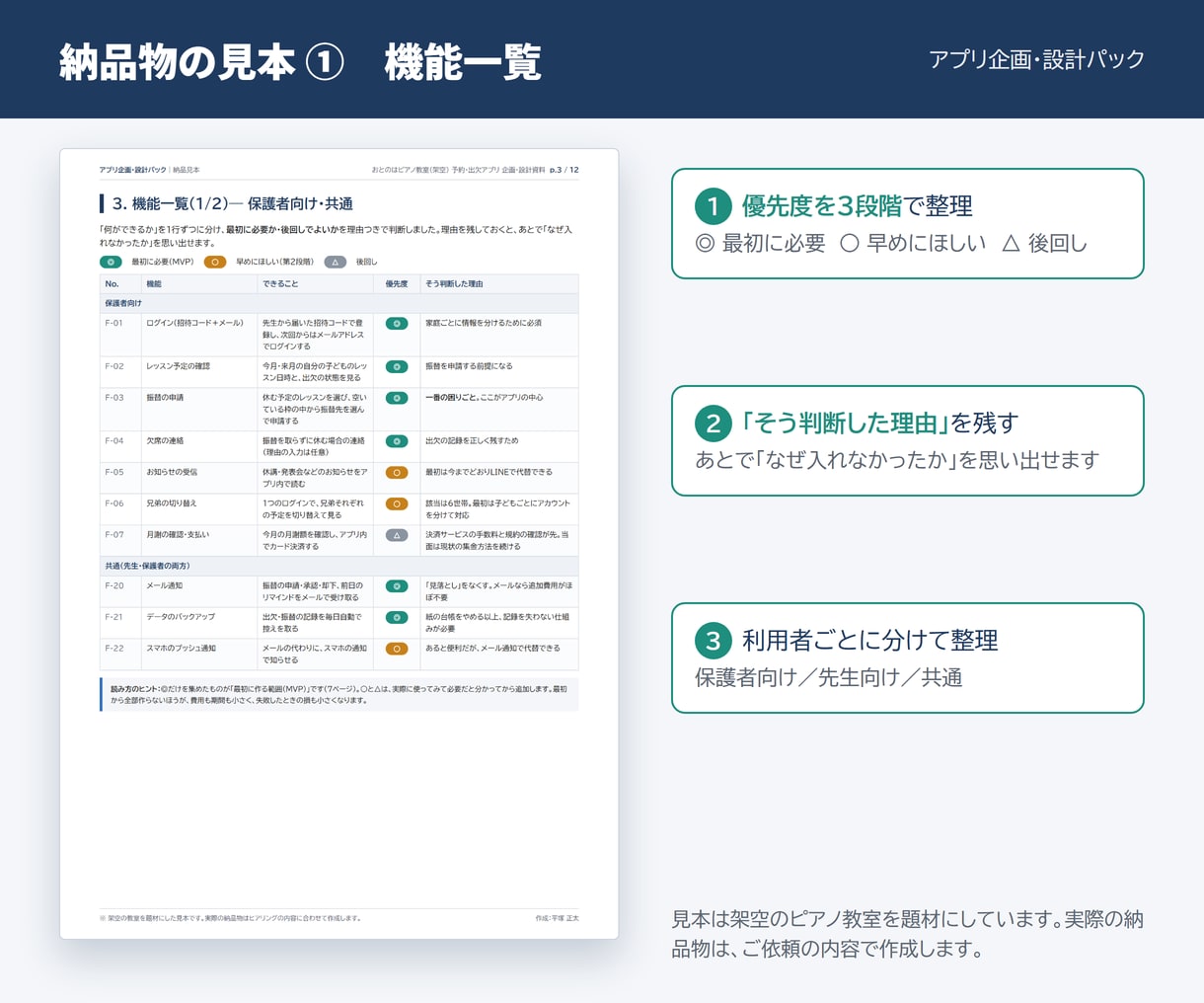
Task: Click the green circle 3 beside 利用者ごとに分けて整理
Action: pyautogui.click(x=713, y=641)
